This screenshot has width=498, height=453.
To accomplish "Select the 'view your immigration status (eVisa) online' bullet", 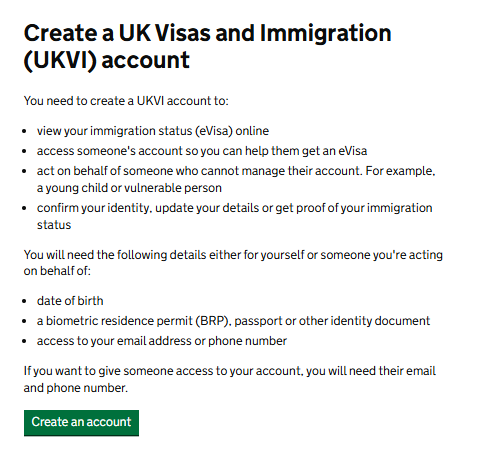I will pos(153,131).
